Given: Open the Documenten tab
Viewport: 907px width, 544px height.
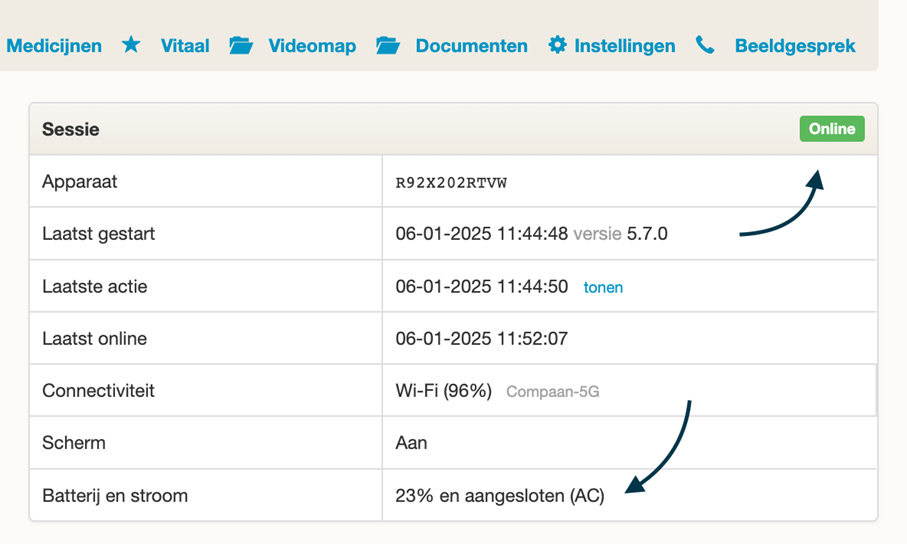Looking at the screenshot, I should point(471,46).
